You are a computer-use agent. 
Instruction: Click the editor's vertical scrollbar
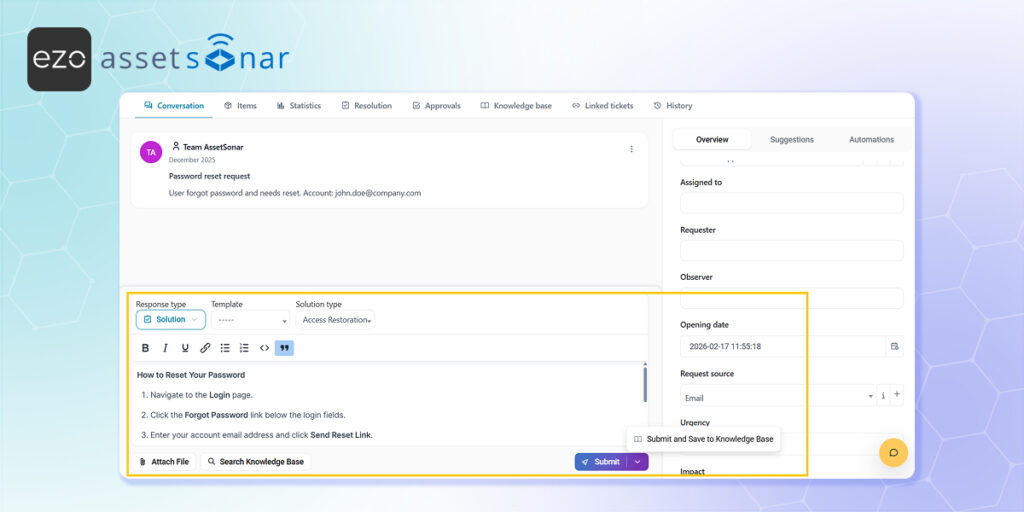[x=645, y=385]
